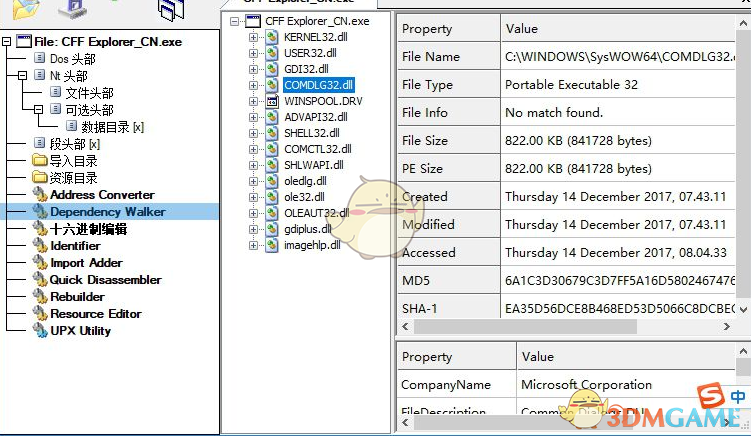Open Resource Editor from the tree
The image size is (751, 436).
coord(96,313)
